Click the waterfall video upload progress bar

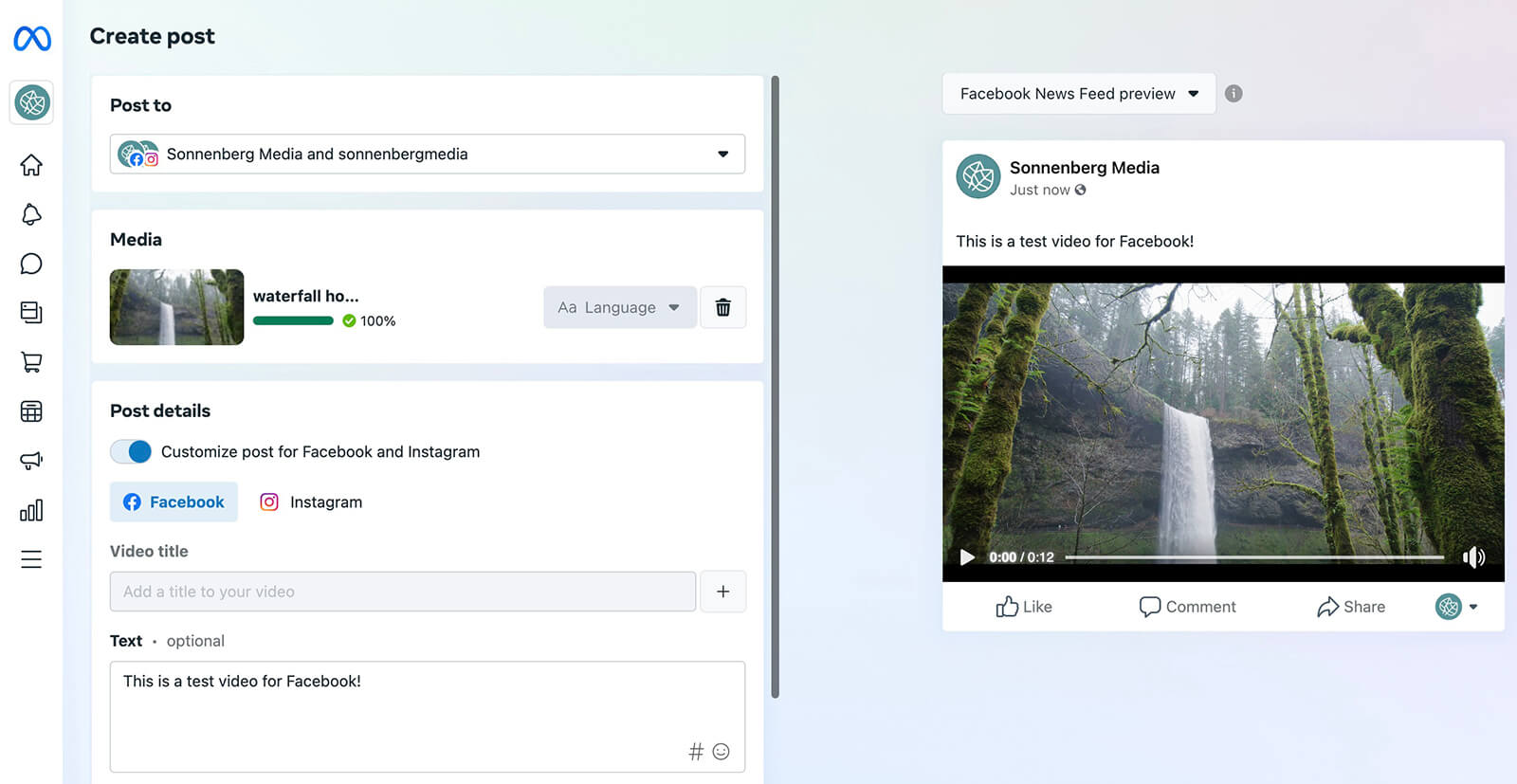pos(293,320)
